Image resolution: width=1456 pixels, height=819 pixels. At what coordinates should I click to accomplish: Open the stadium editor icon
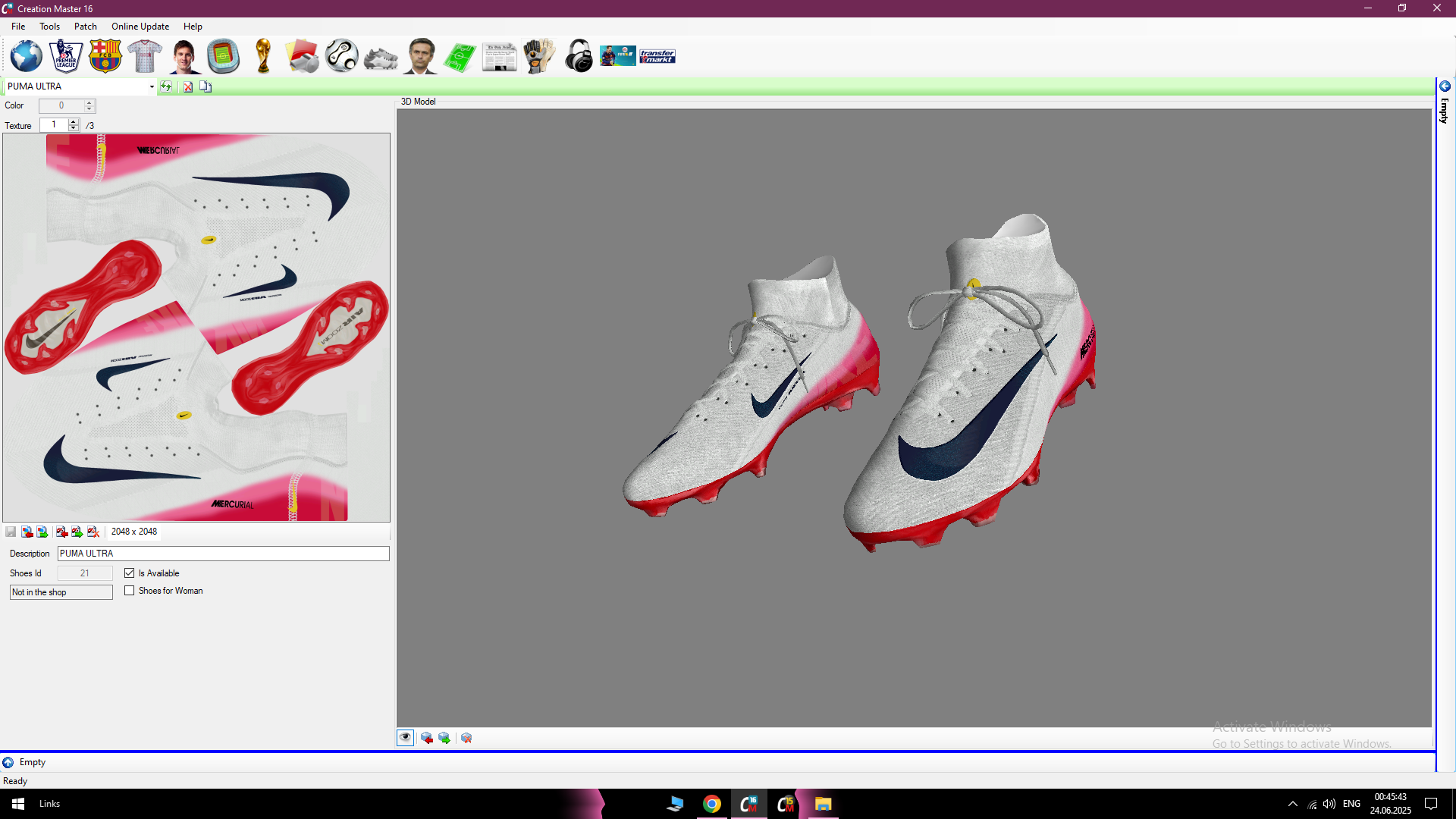224,56
